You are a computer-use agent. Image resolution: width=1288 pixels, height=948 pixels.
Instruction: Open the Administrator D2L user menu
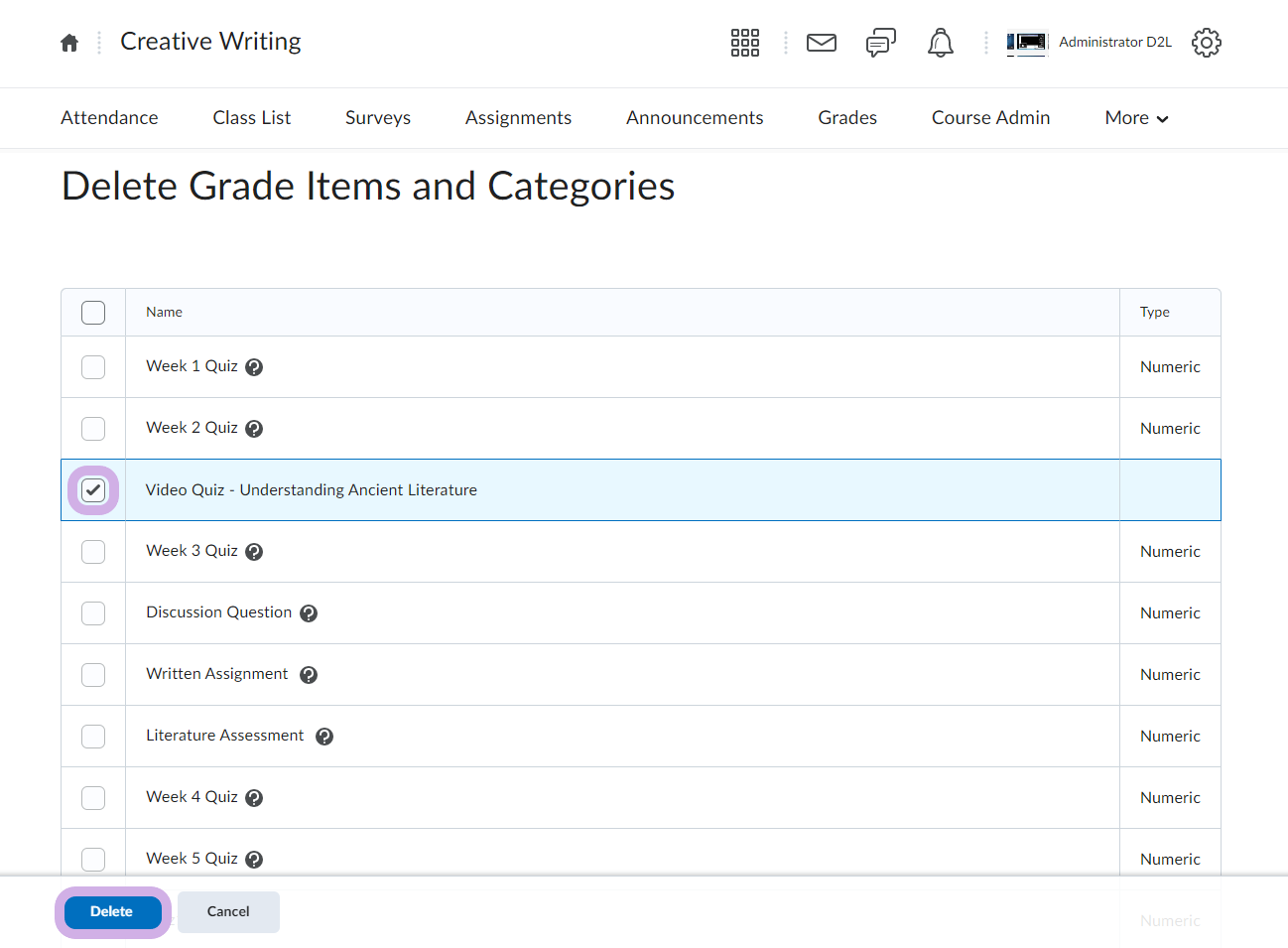point(1090,43)
